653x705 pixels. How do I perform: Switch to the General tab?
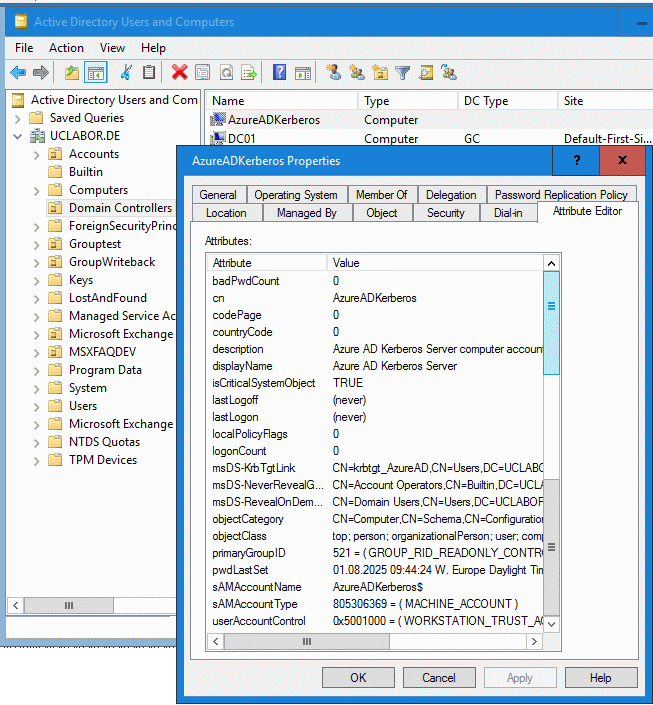(x=218, y=195)
